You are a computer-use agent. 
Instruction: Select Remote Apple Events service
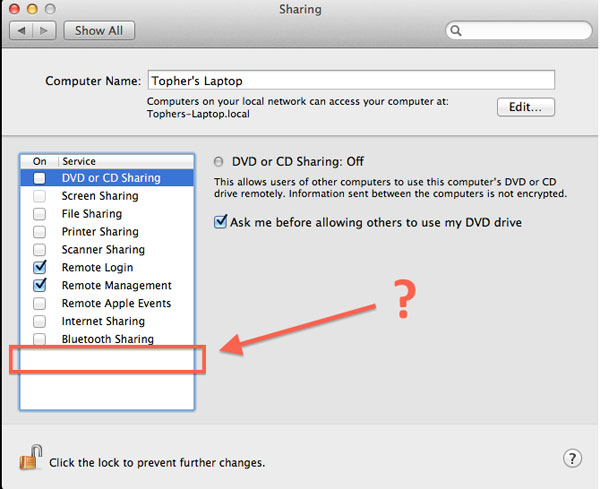pos(116,304)
